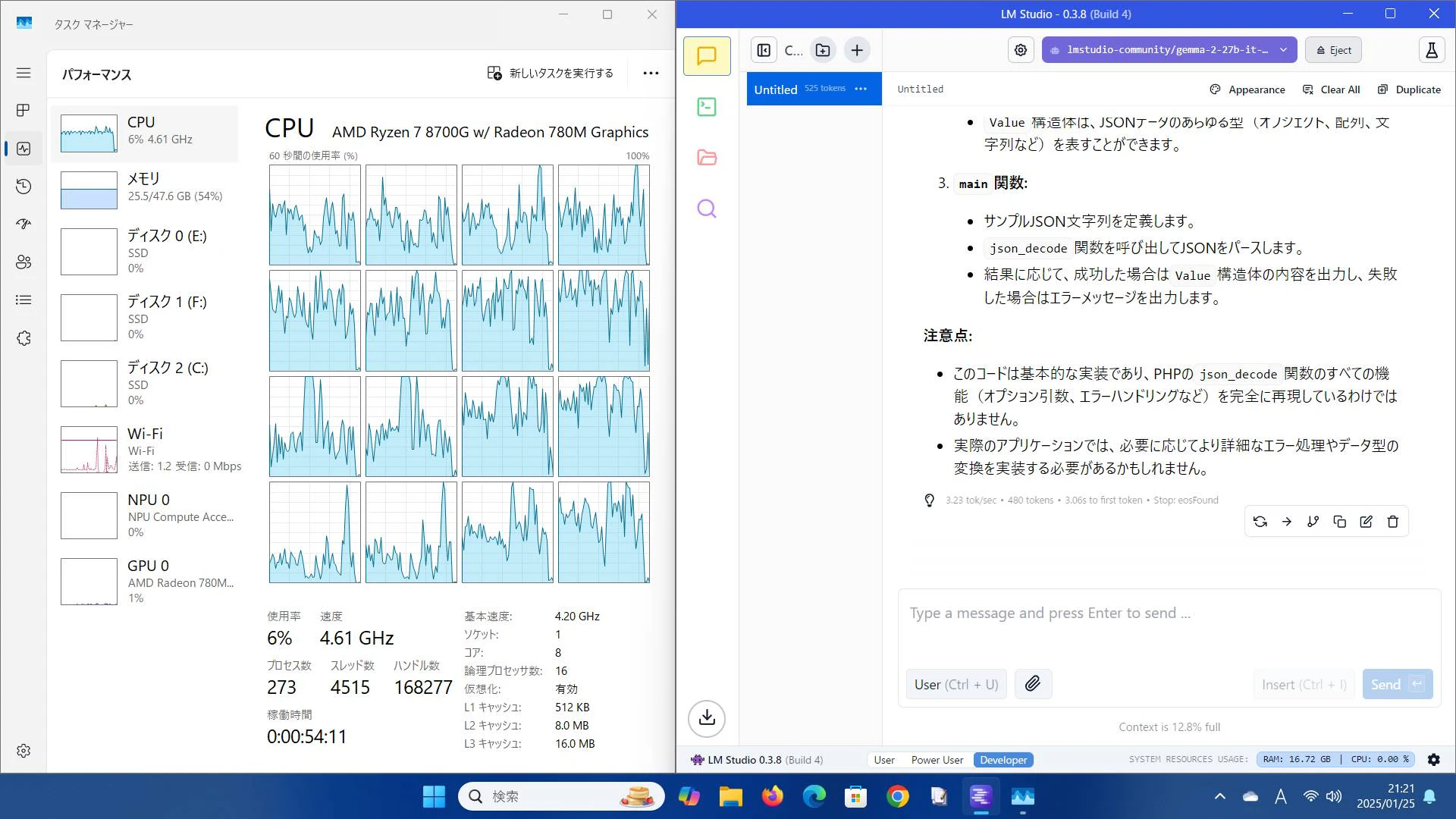The width and height of the screenshot is (1456, 819).
Task: Open Users page in Task Manager
Action: click(x=24, y=262)
